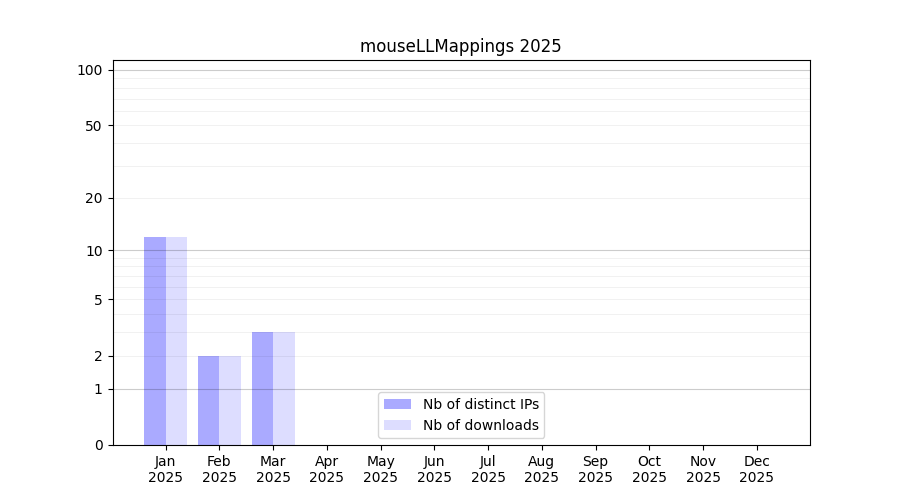The width and height of the screenshot is (900, 500).
Task: Click the Jan 2025 x-axis label
Action: click(166, 469)
